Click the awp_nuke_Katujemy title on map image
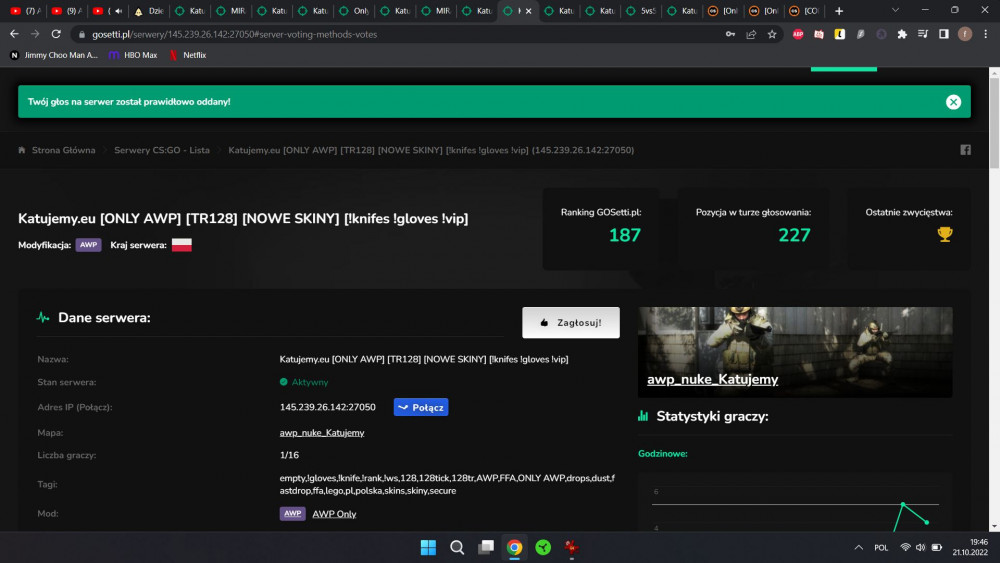 (x=712, y=379)
